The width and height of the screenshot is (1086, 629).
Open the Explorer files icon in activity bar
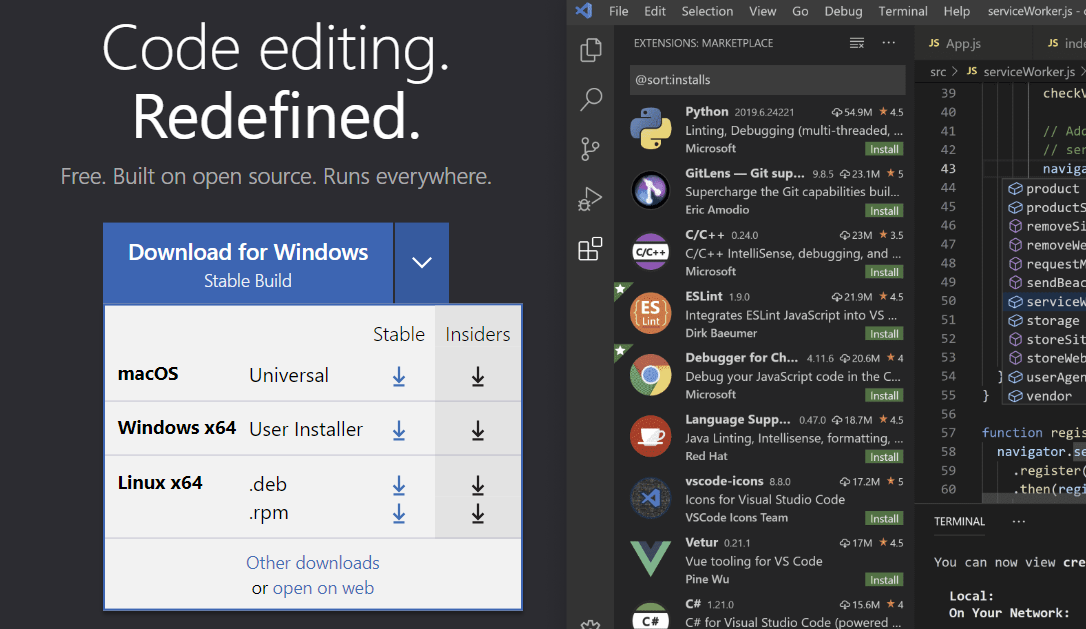(x=591, y=50)
